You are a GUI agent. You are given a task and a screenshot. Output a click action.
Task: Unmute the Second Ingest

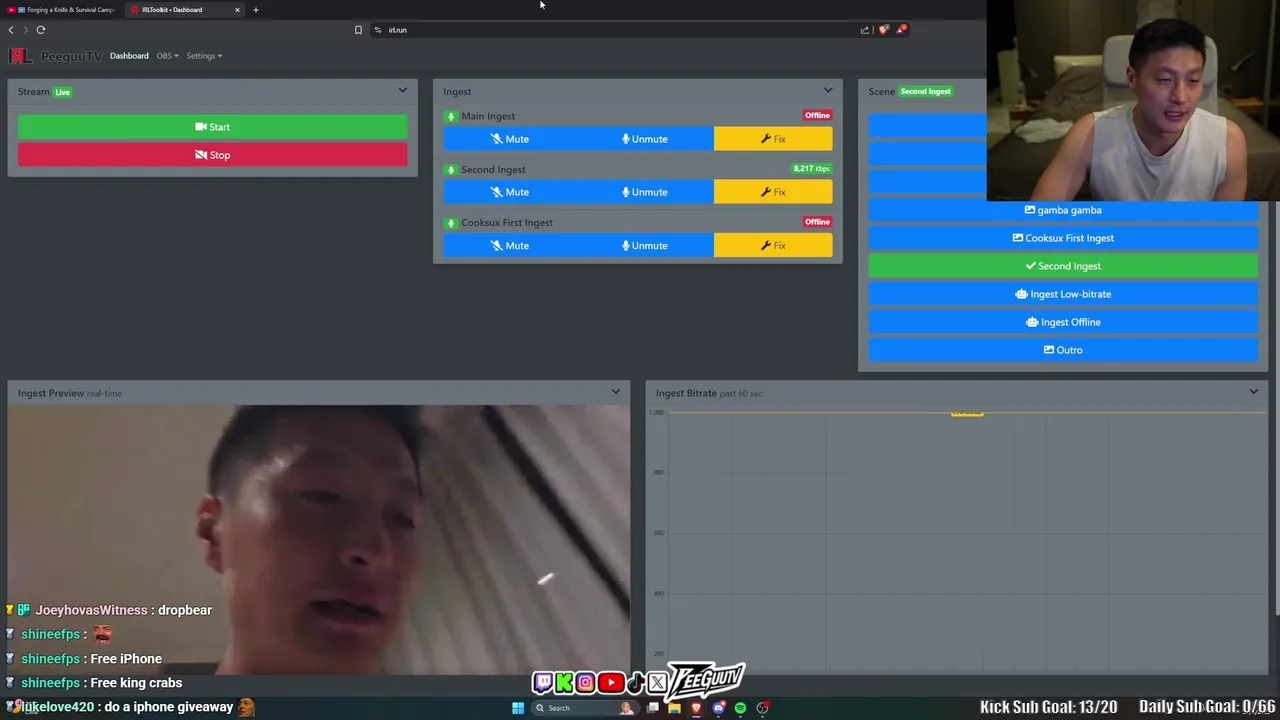(645, 192)
